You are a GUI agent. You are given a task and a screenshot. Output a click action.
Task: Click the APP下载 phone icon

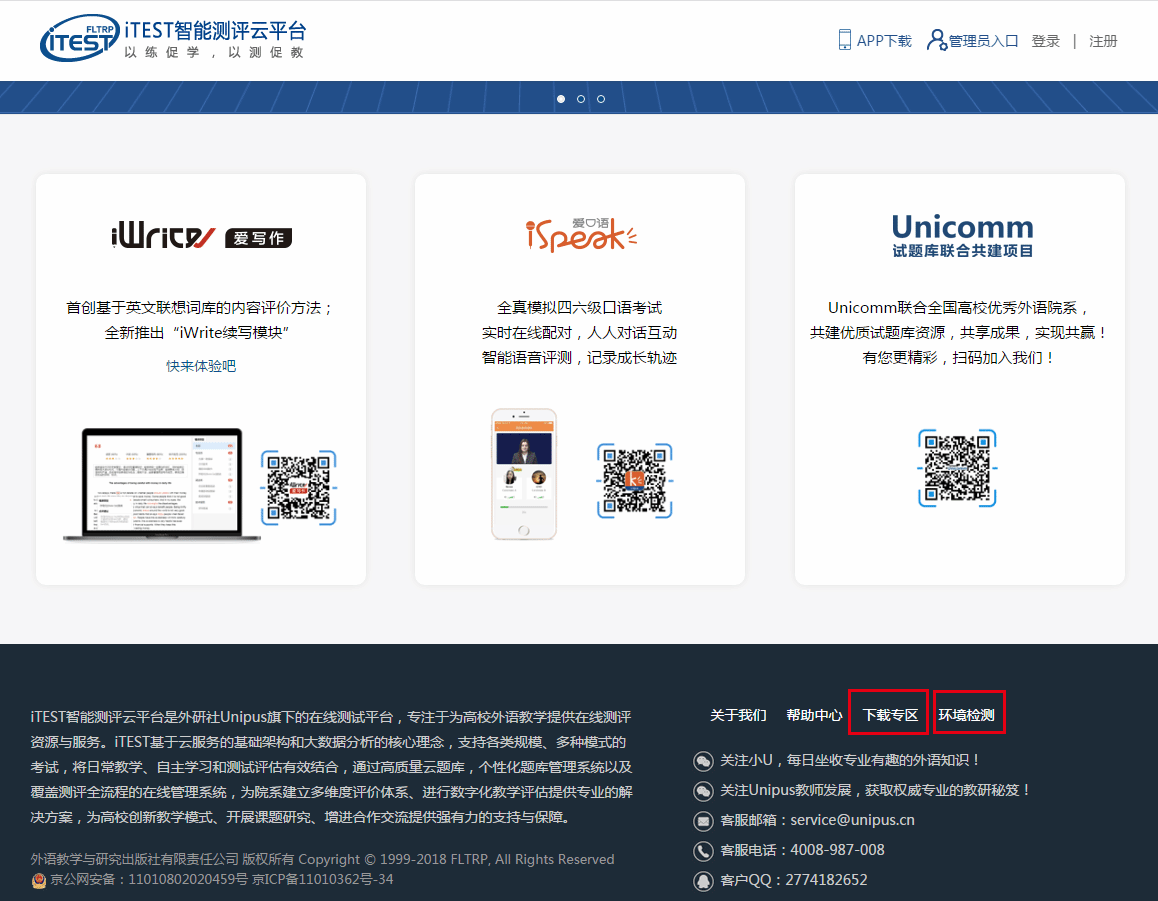pos(844,40)
